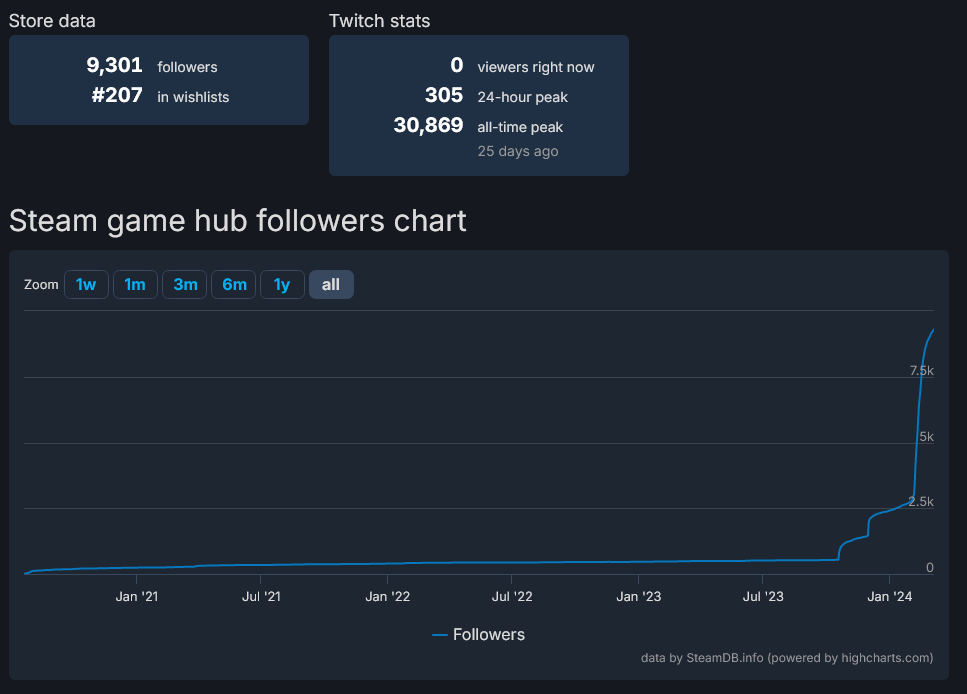This screenshot has height=694, width=967.
Task: Zoom chart to 1y range
Action: point(282,285)
